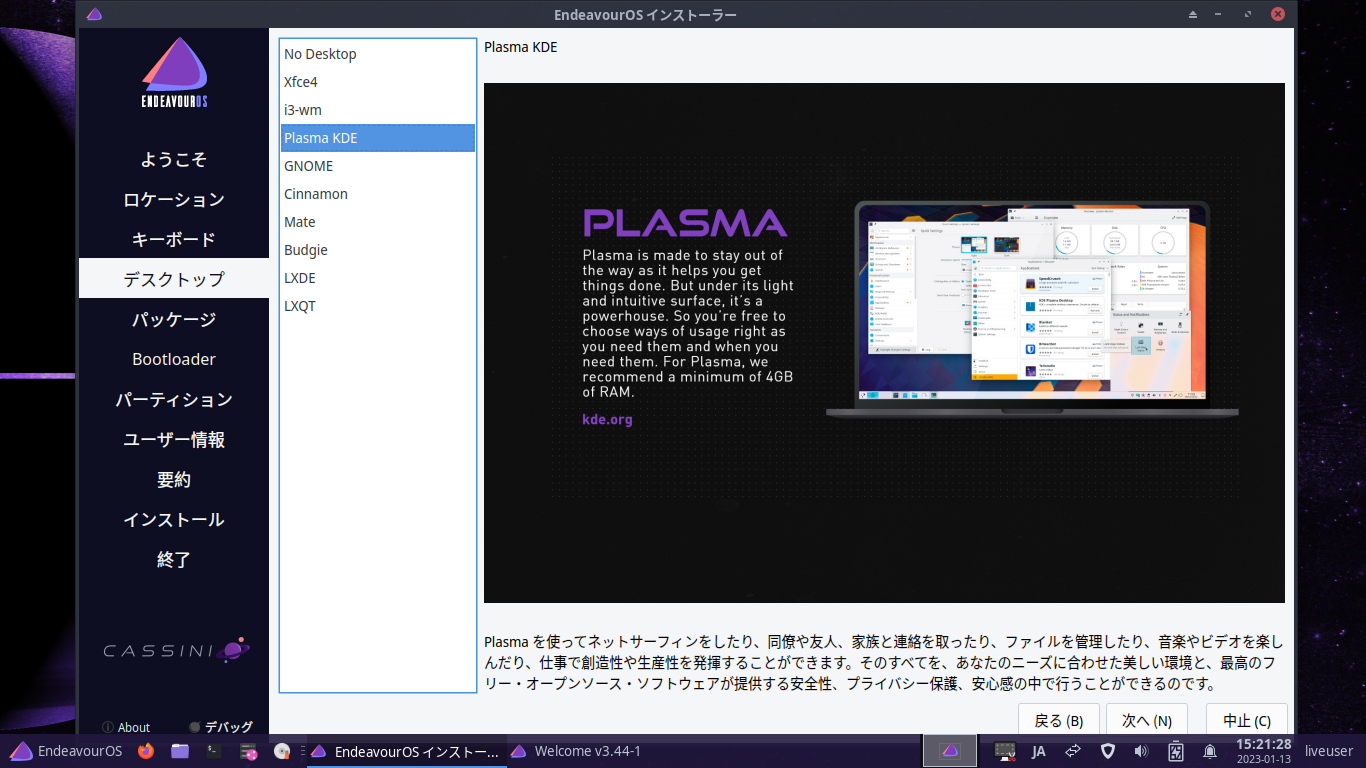Choose Budgie from the desktop list
This screenshot has width=1366, height=768.
point(378,250)
